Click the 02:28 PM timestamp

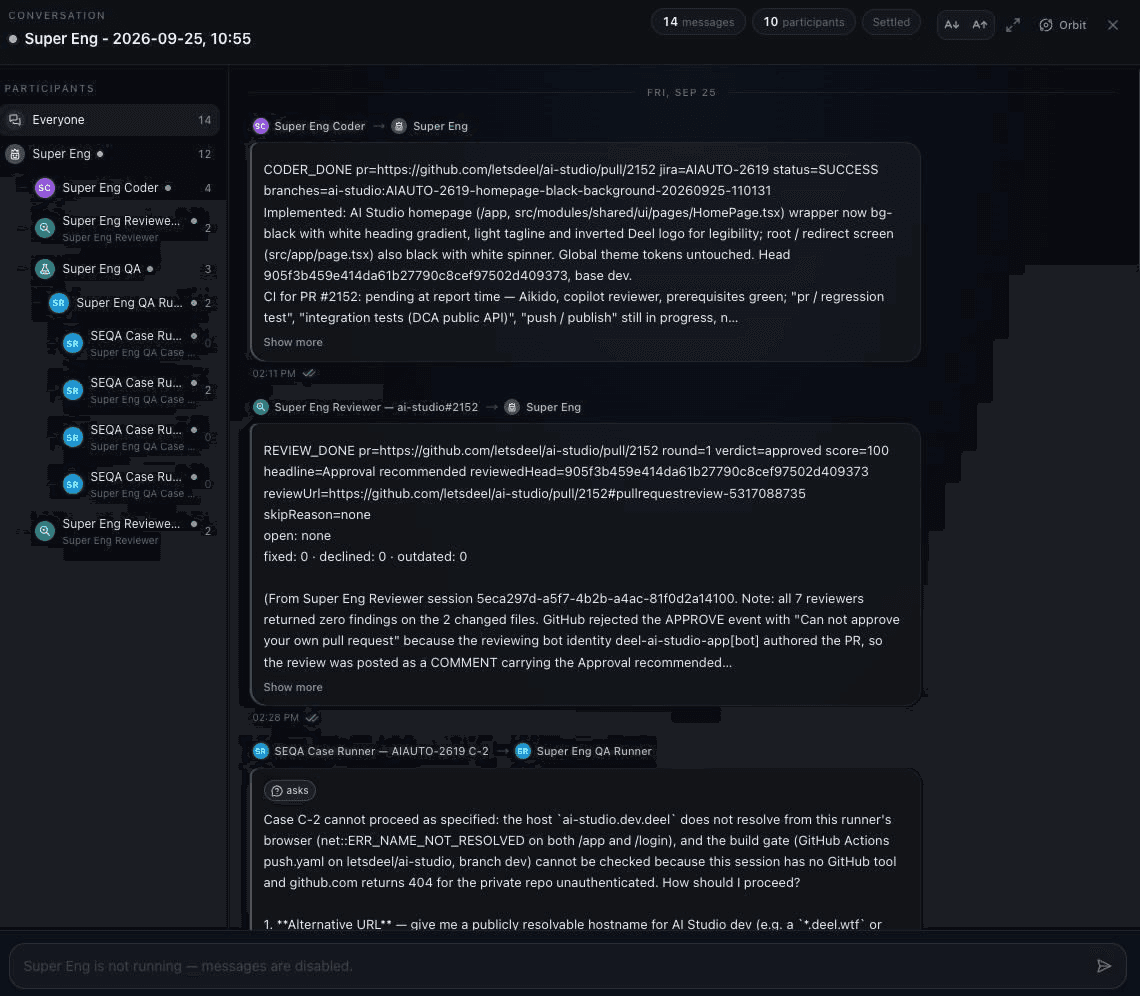coord(276,718)
